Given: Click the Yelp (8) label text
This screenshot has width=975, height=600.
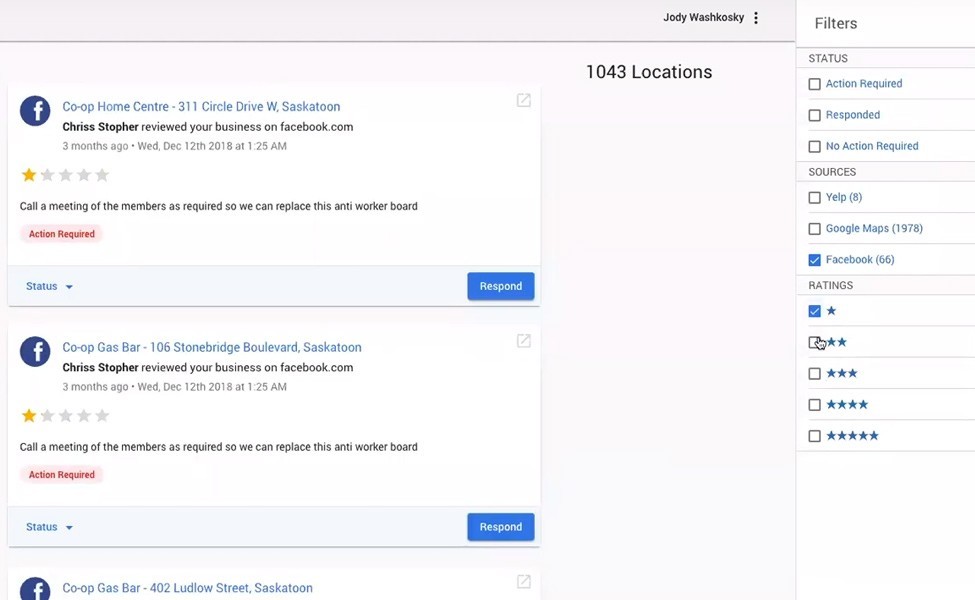Looking at the screenshot, I should point(844,197).
